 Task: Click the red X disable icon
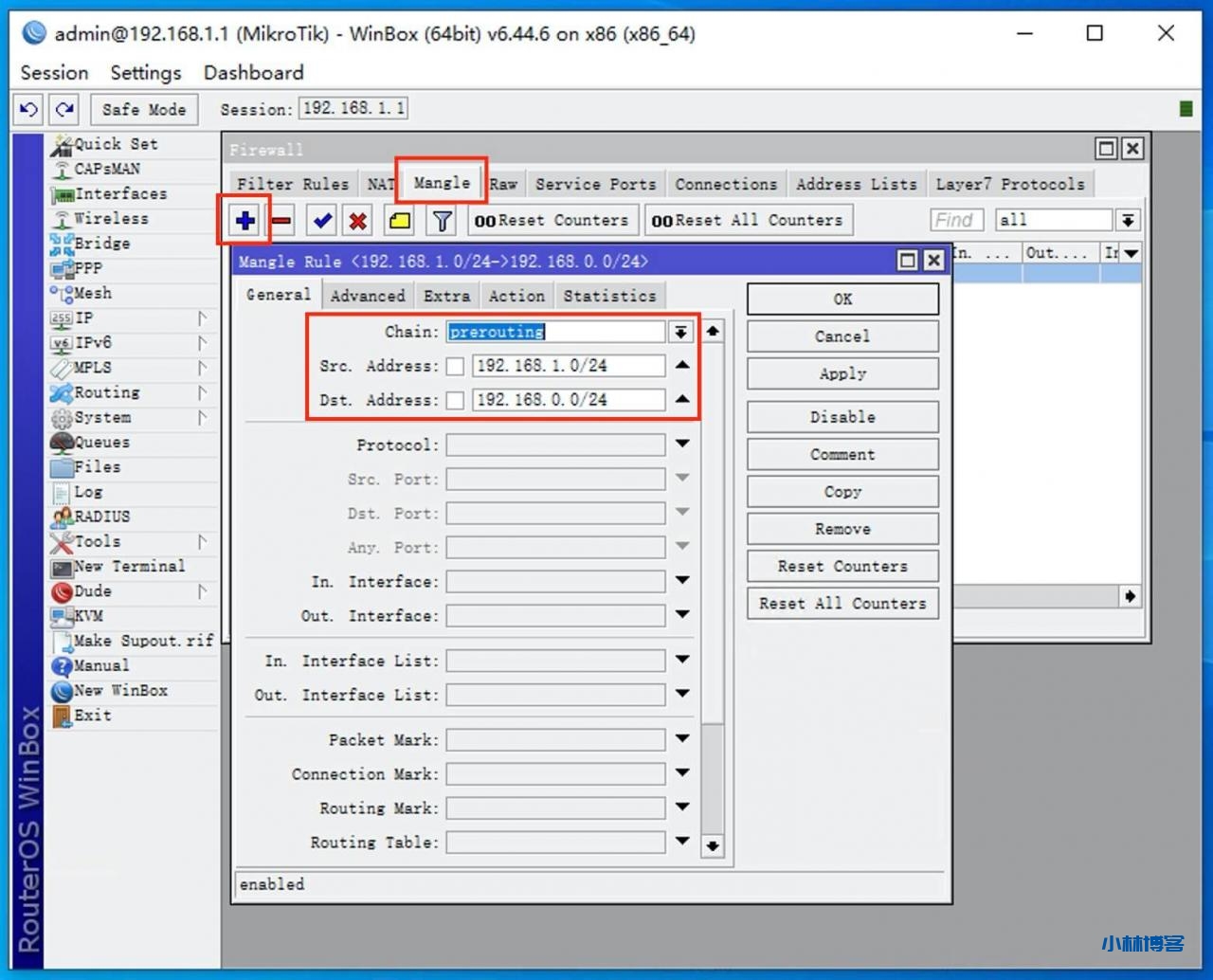358,221
